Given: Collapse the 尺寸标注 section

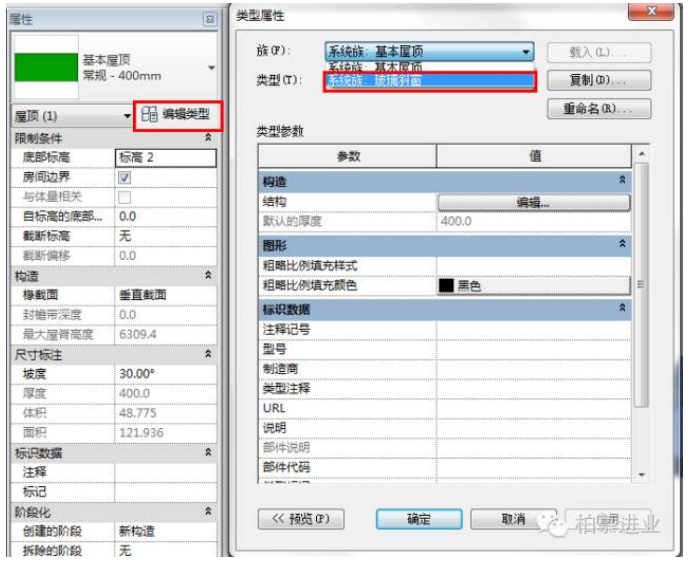Looking at the screenshot, I should (208, 354).
